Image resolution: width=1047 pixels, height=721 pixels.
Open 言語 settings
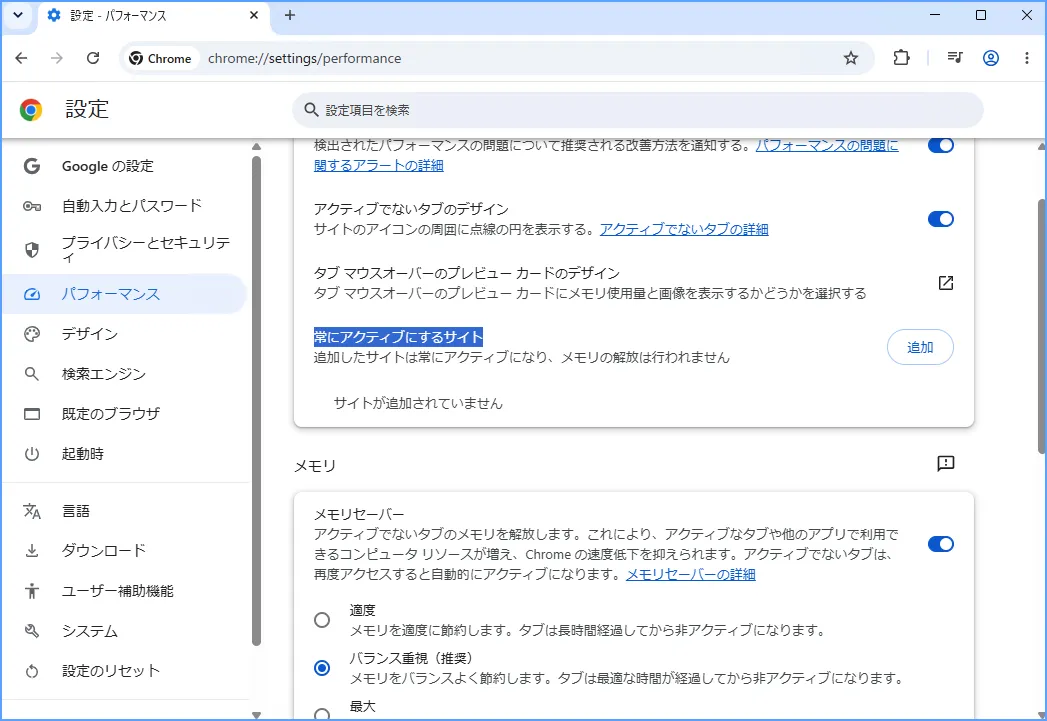[125, 511]
